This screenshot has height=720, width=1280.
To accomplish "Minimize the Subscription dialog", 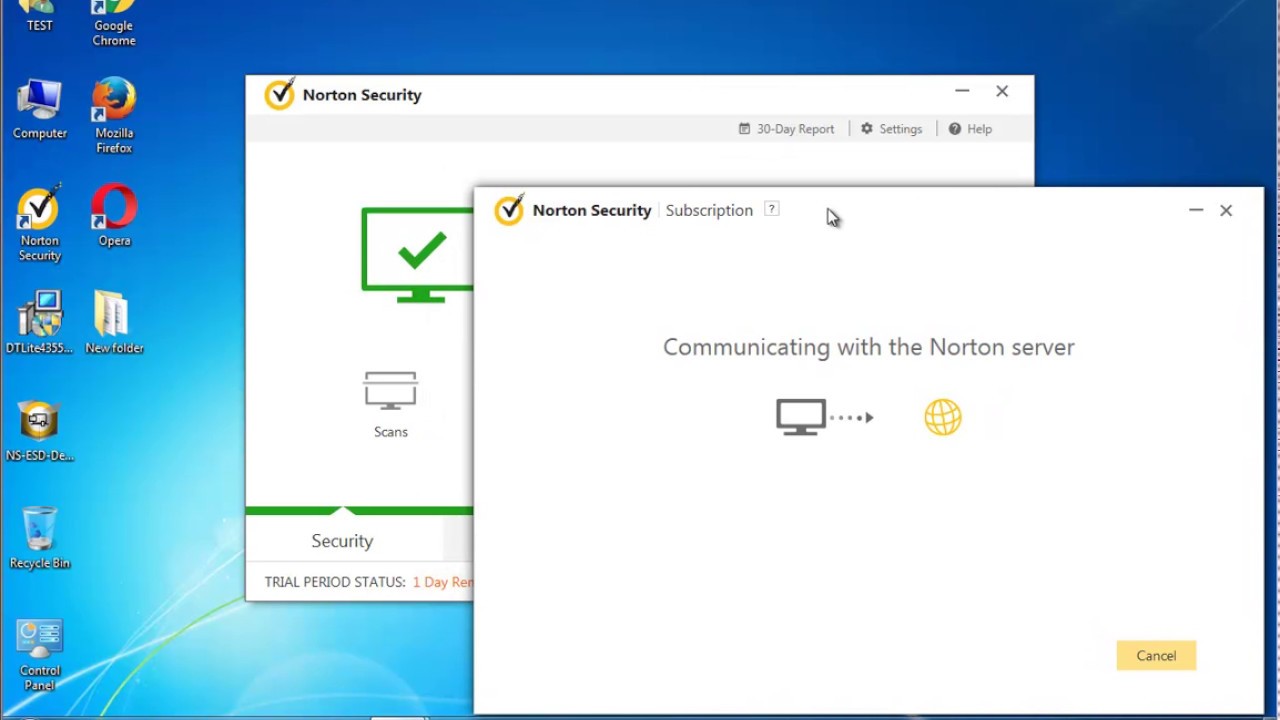I will point(1196,210).
